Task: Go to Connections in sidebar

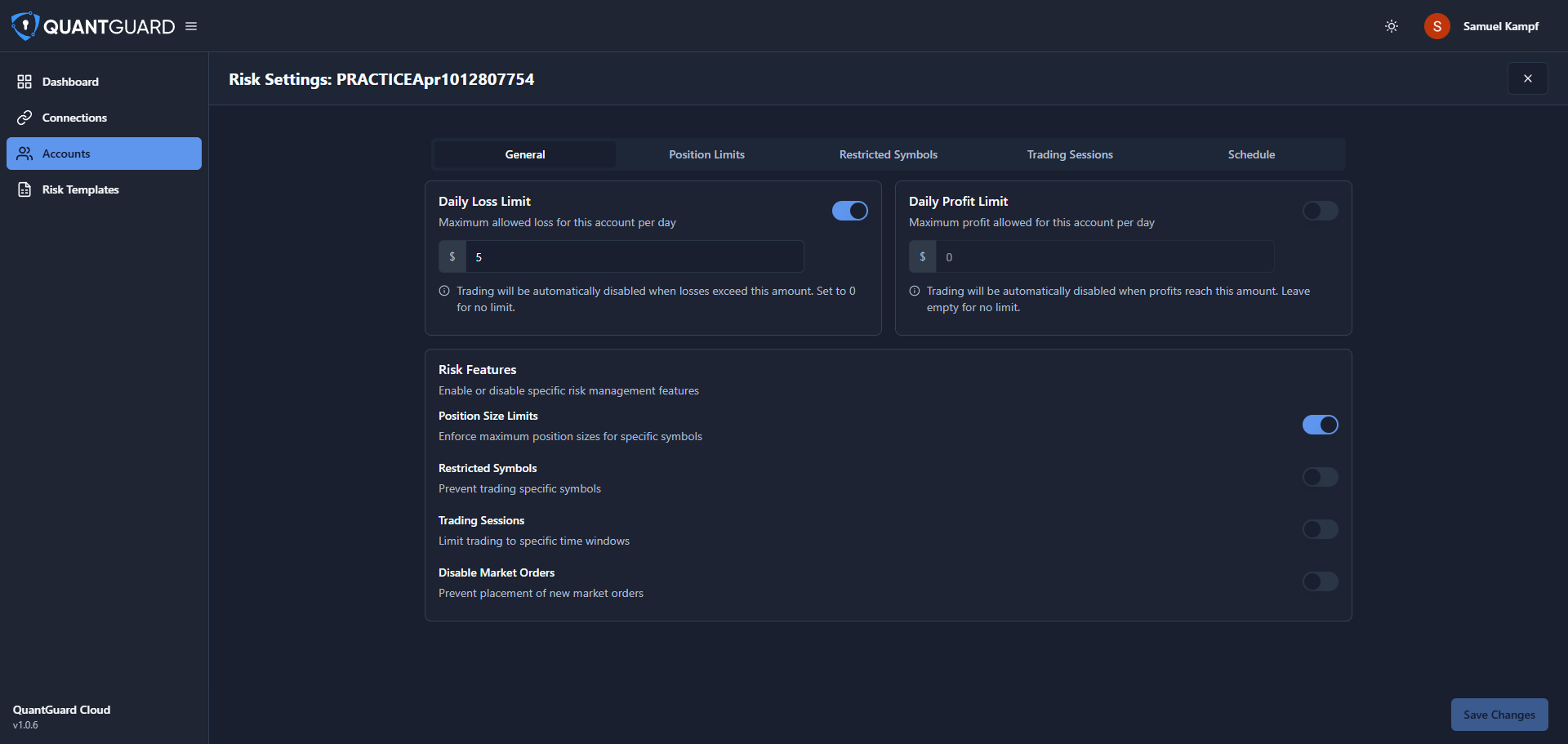Action: pos(74,118)
